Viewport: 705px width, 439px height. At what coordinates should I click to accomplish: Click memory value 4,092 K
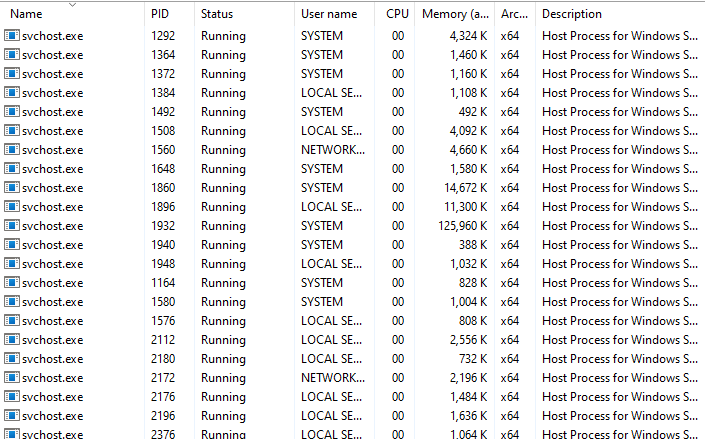click(468, 130)
